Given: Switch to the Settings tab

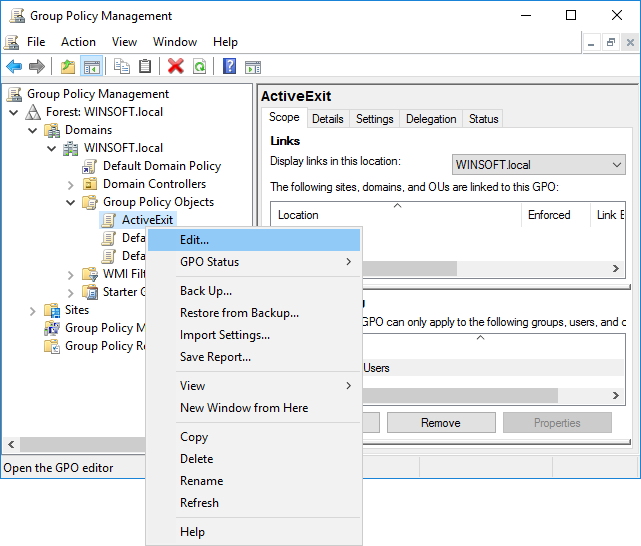Looking at the screenshot, I should click(x=374, y=119).
